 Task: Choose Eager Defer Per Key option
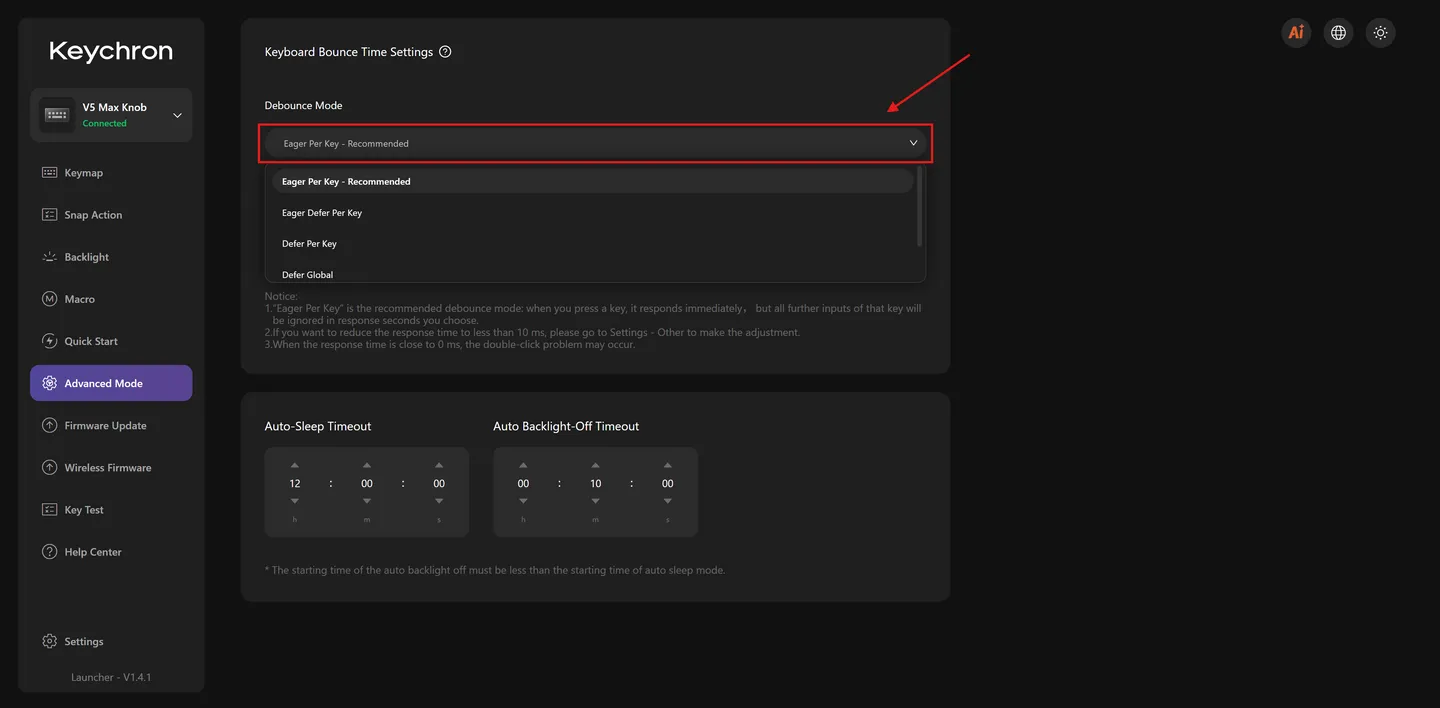[x=592, y=213]
